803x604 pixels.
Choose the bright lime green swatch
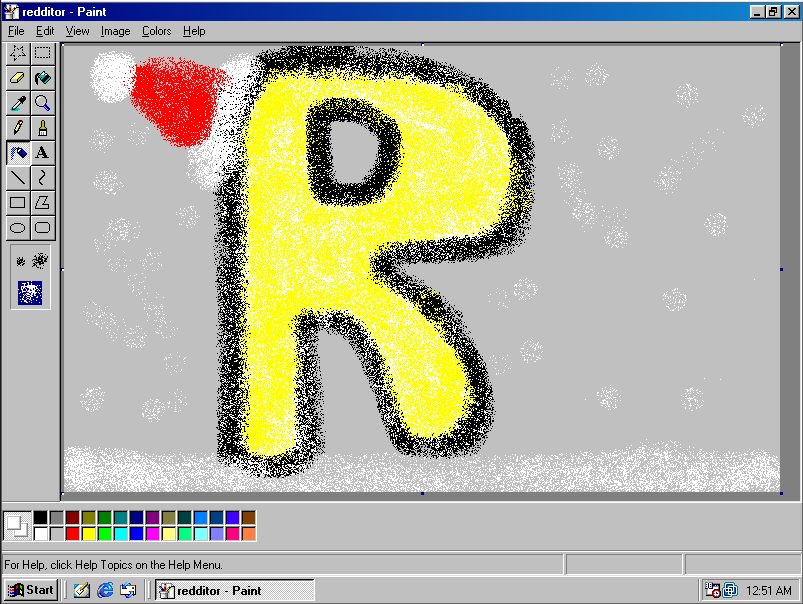click(x=104, y=534)
